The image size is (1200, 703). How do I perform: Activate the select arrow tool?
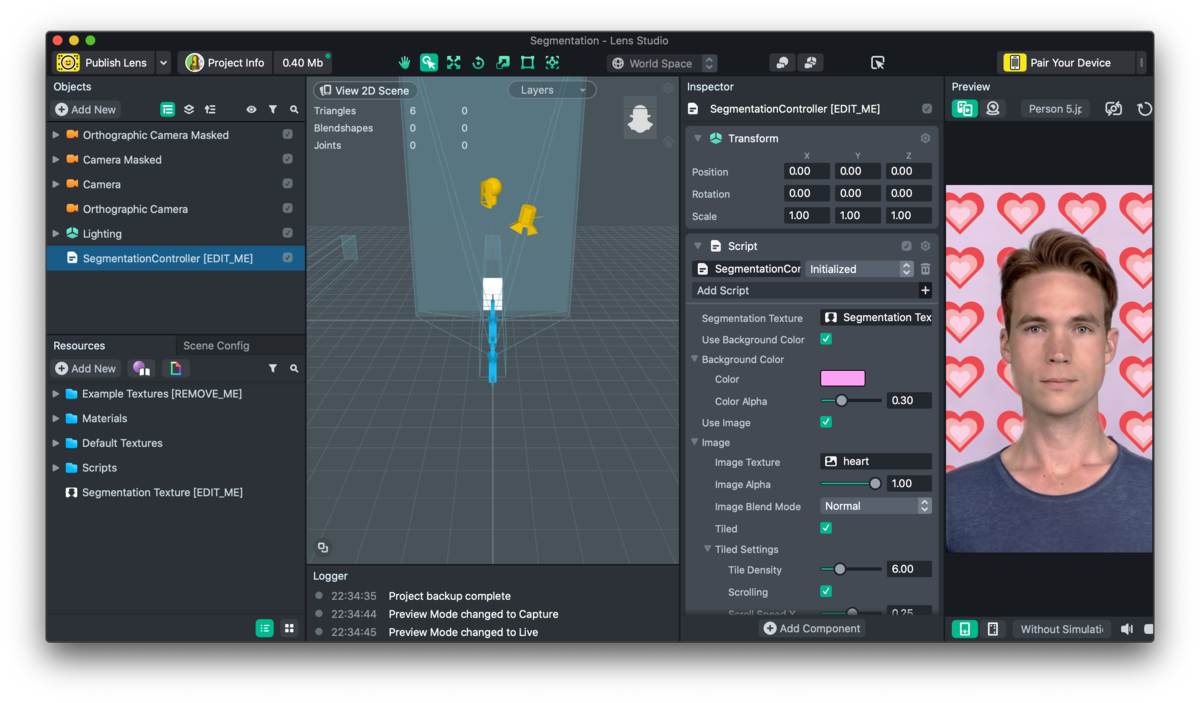tap(429, 63)
